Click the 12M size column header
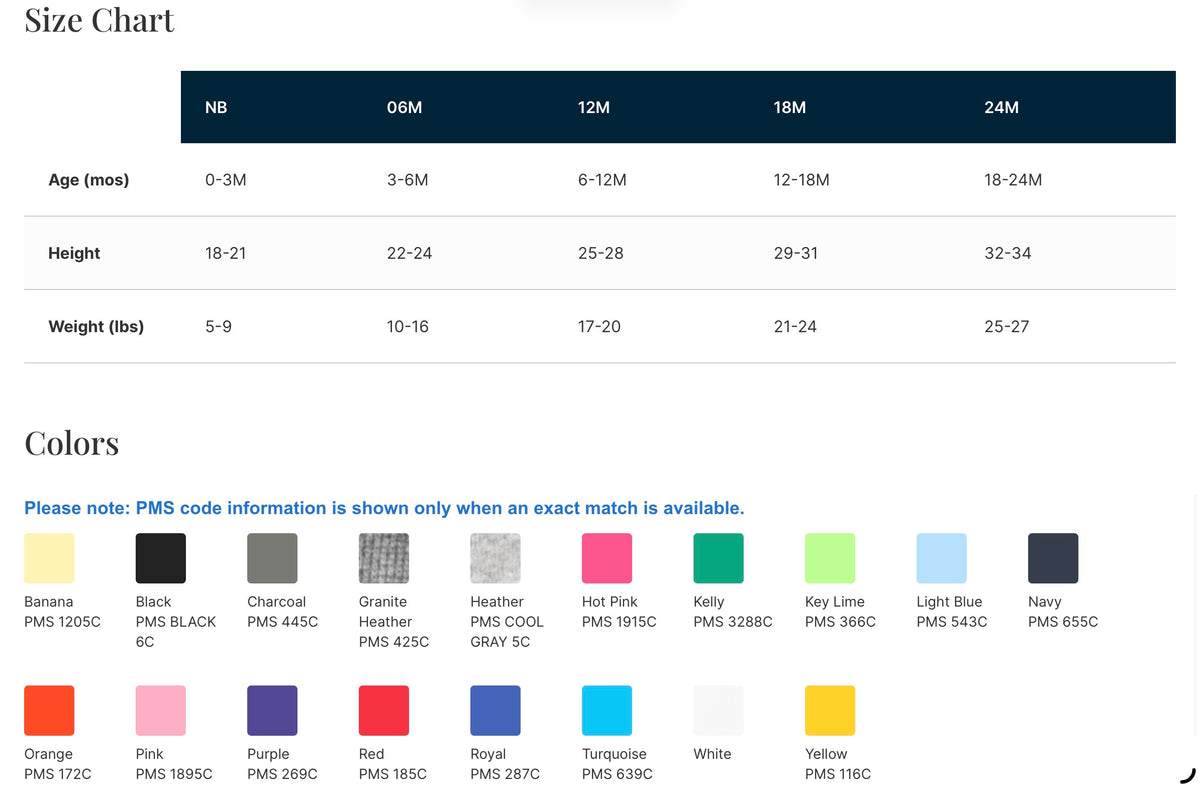This screenshot has width=1200, height=788. (x=594, y=107)
